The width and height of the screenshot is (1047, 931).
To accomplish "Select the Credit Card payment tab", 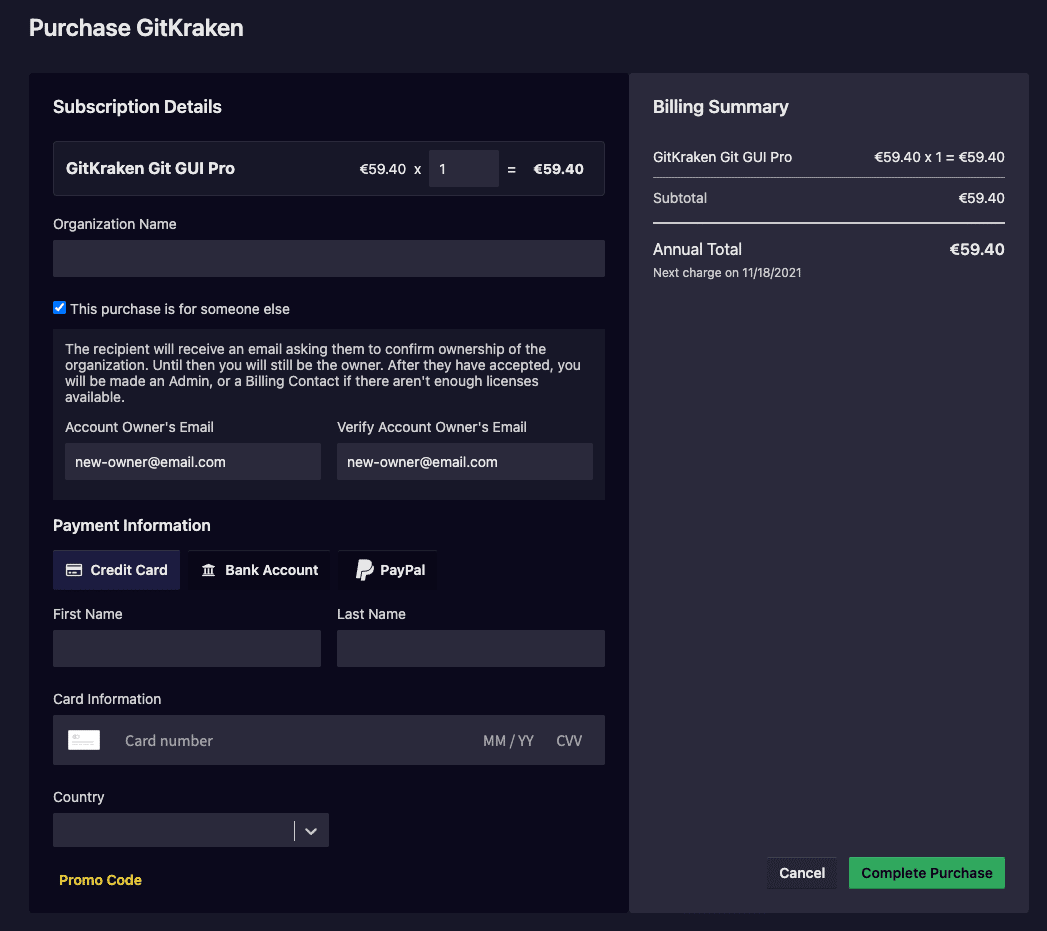I will (117, 570).
